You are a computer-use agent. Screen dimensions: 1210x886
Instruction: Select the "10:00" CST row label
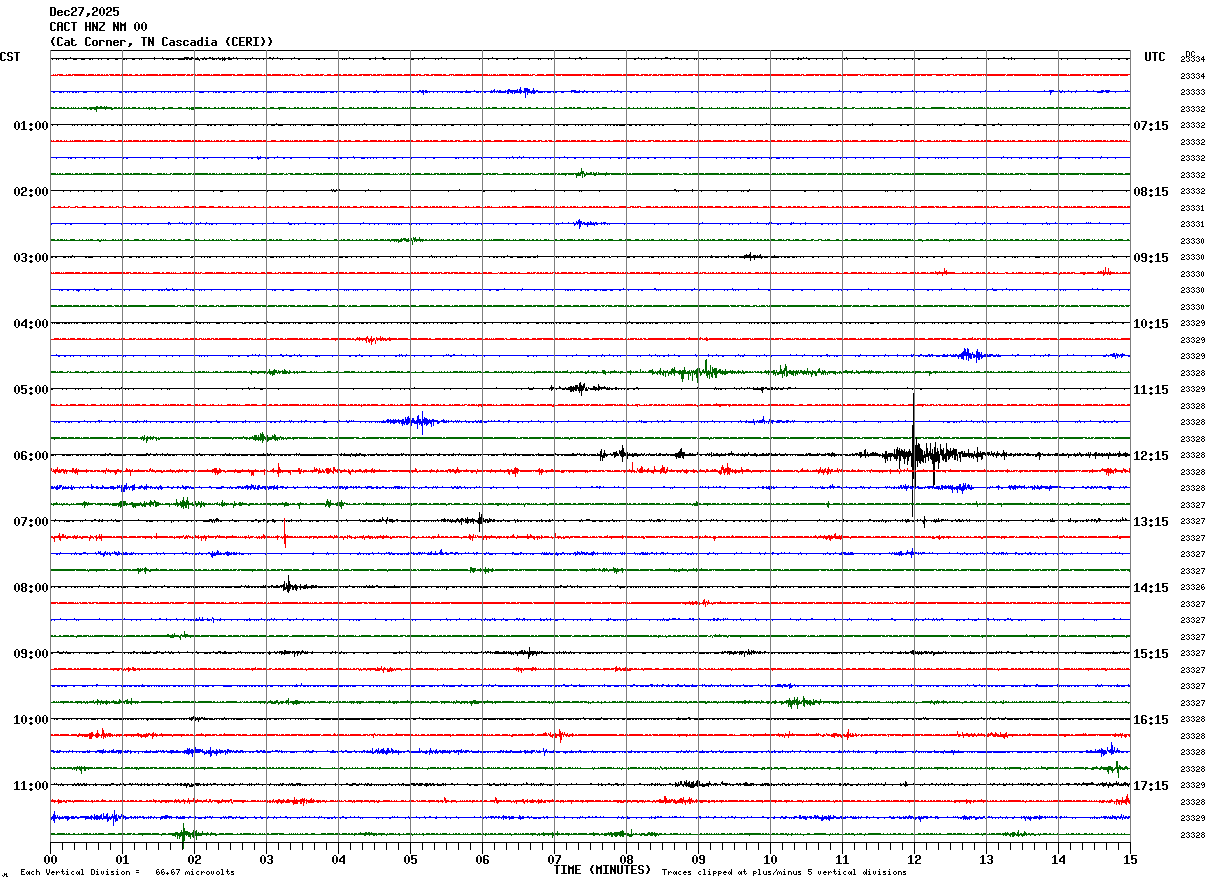point(31,720)
